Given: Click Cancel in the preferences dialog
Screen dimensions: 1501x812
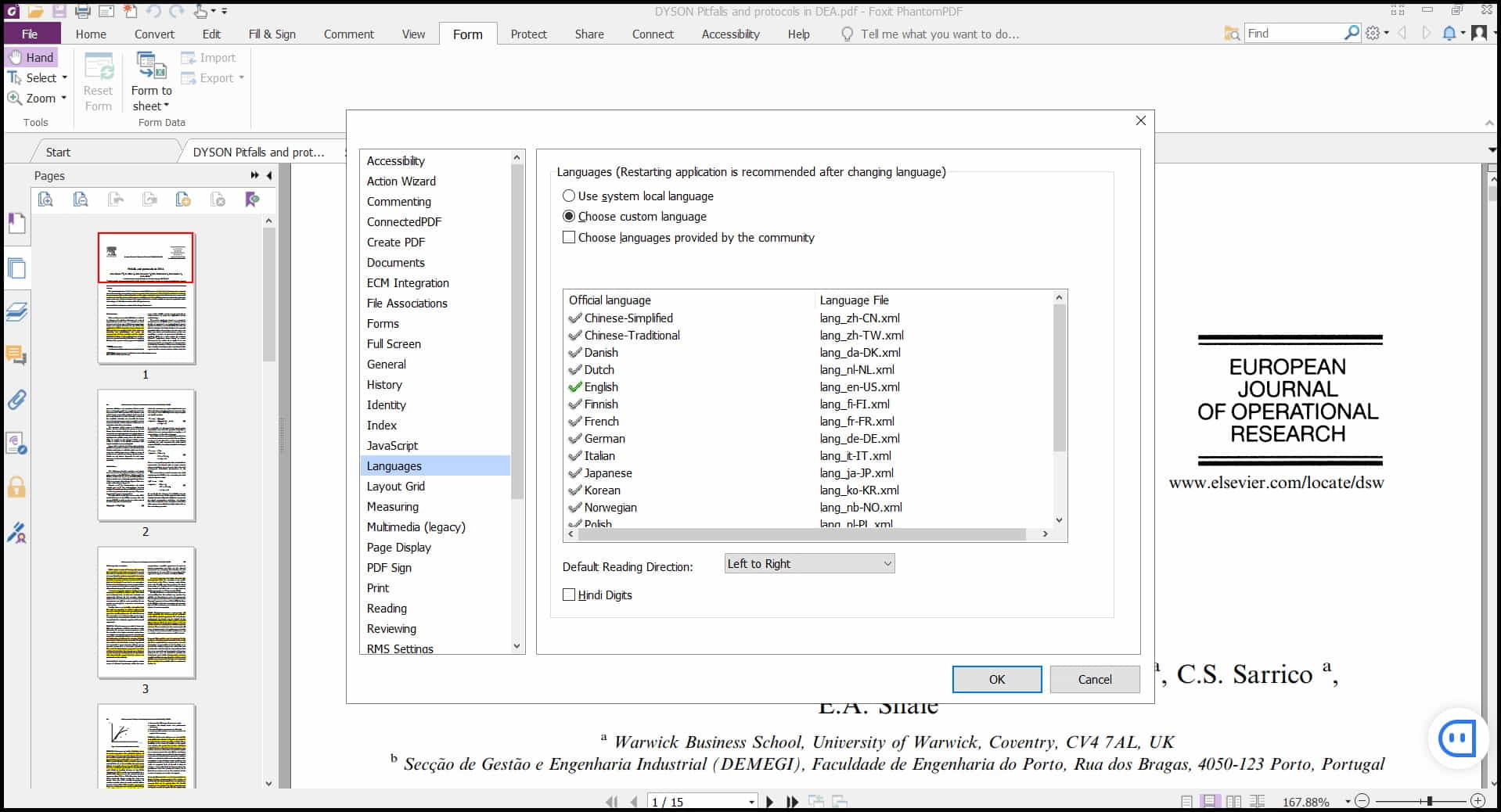Looking at the screenshot, I should coord(1094,679).
